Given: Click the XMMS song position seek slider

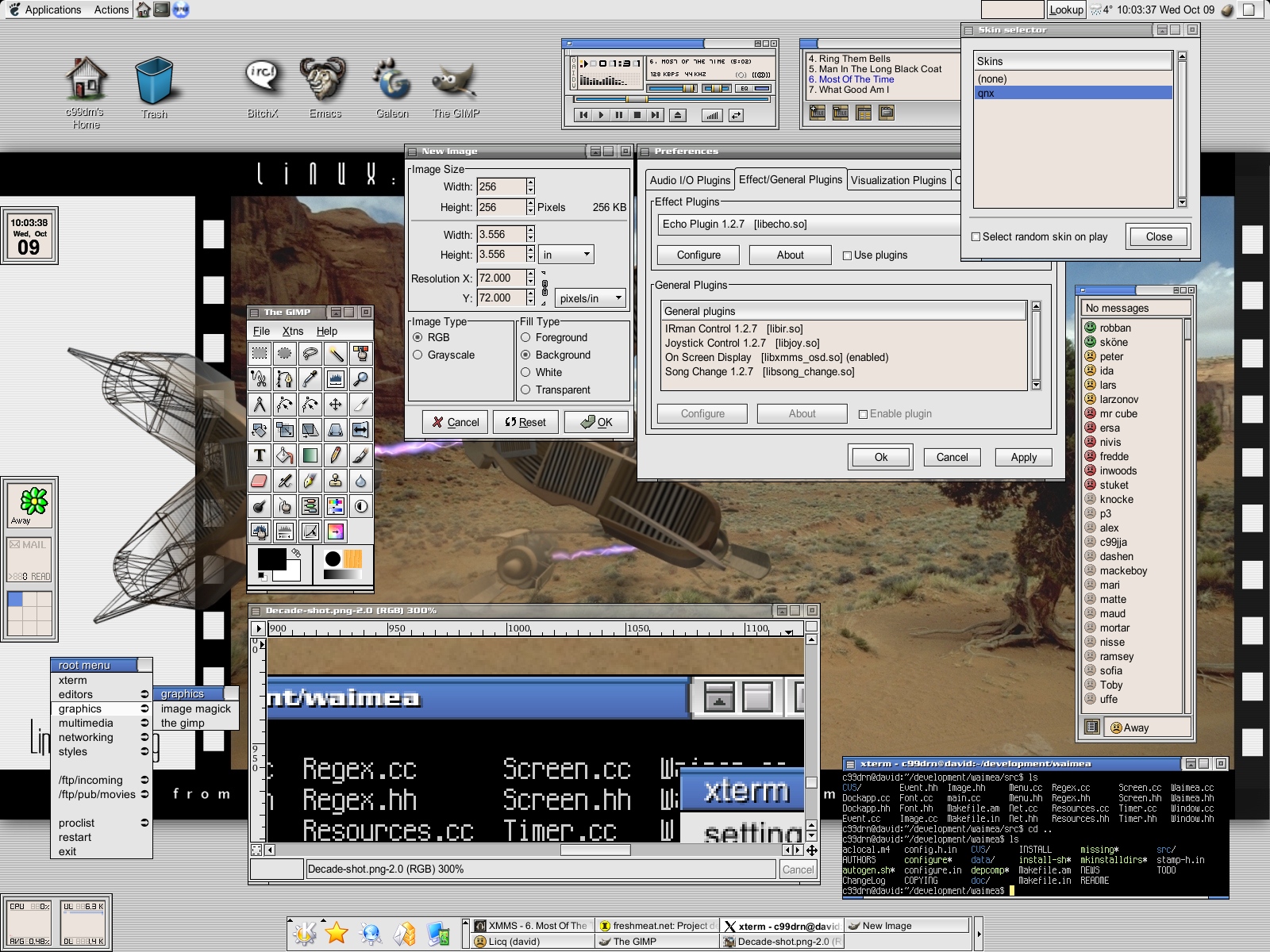Looking at the screenshot, I should [673, 100].
